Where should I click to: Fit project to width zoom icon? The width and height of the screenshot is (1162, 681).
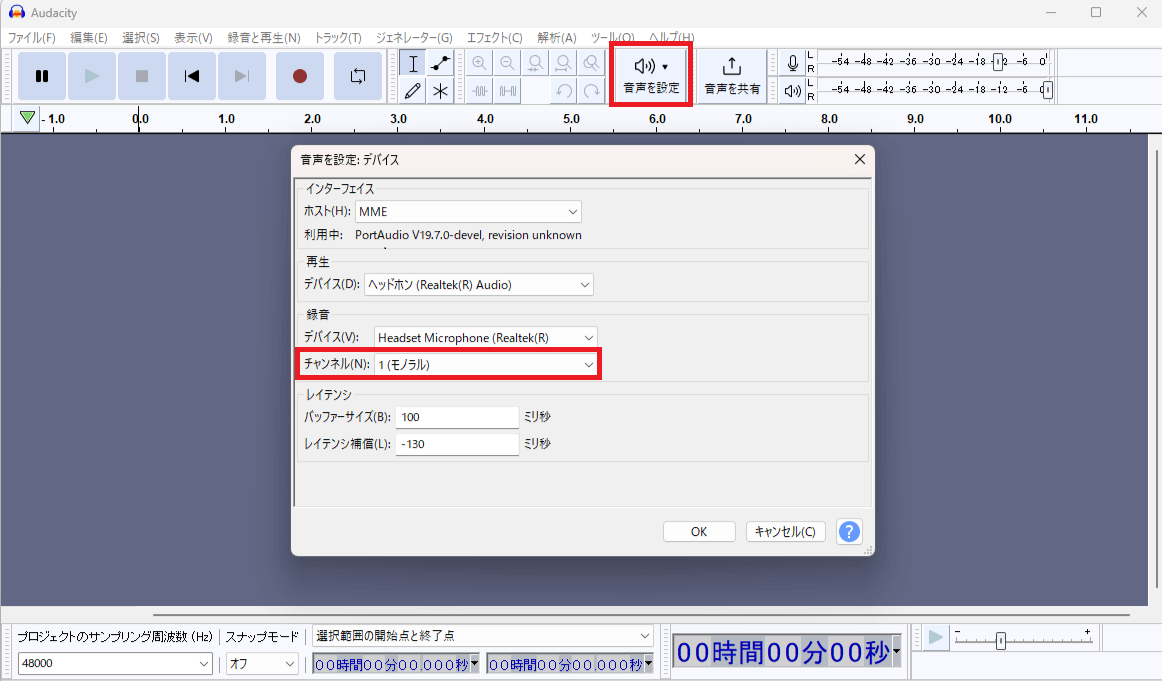(563, 64)
